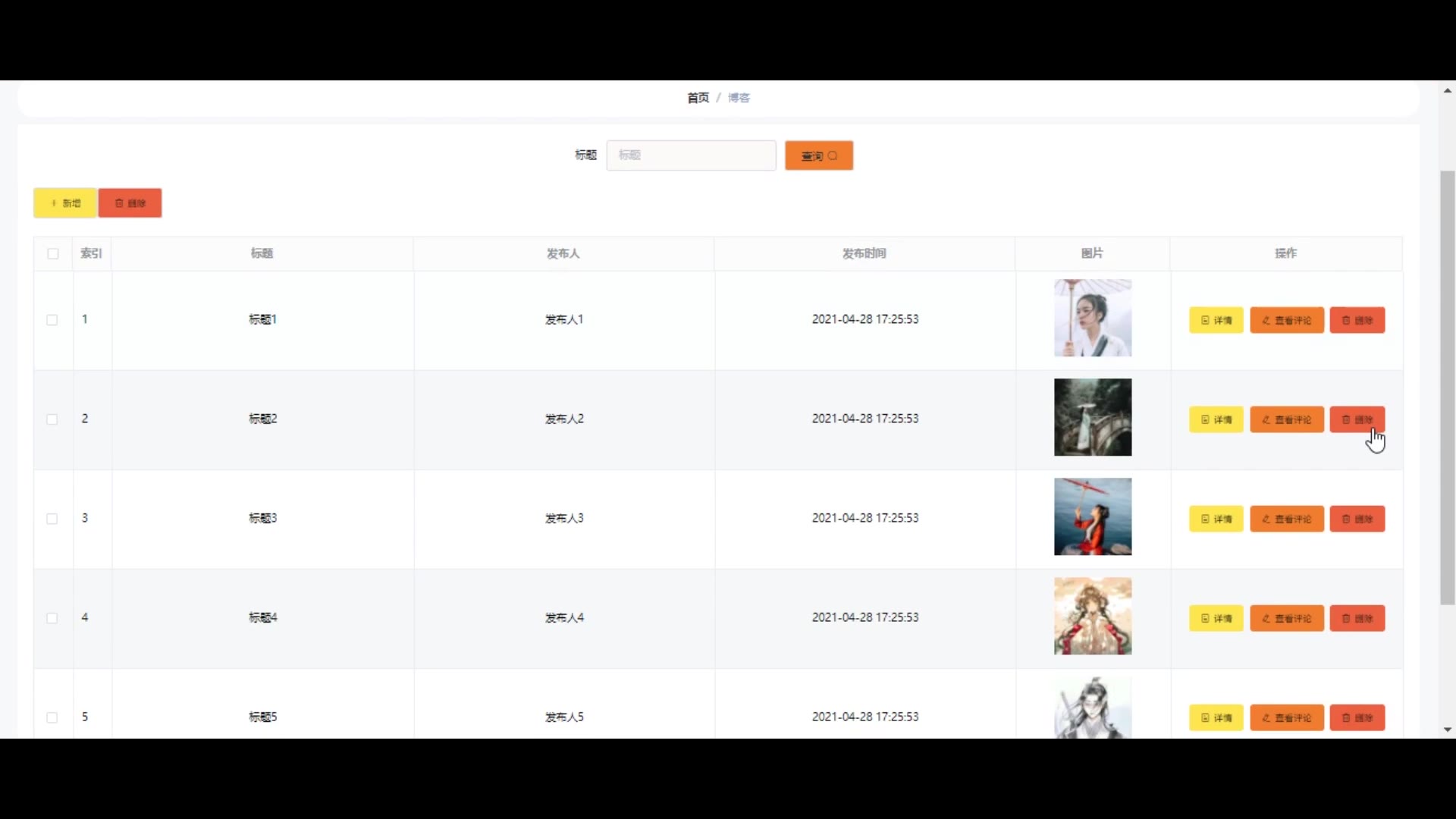This screenshot has width=1456, height=819.
Task: Click 详情 details button for row 3
Action: click(1216, 519)
